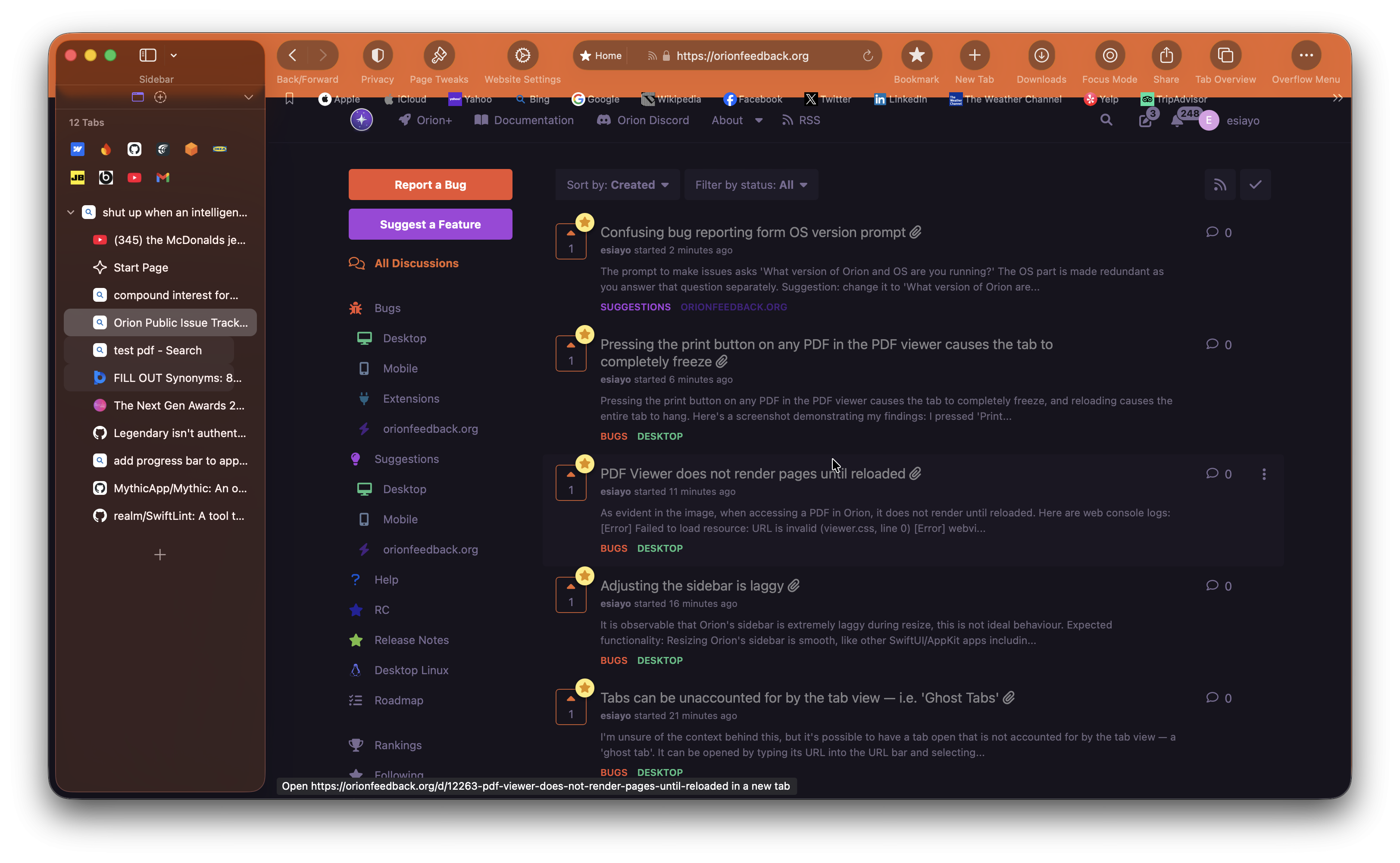Click the Focus Mode icon
The height and width of the screenshot is (863, 1400).
1109,55
